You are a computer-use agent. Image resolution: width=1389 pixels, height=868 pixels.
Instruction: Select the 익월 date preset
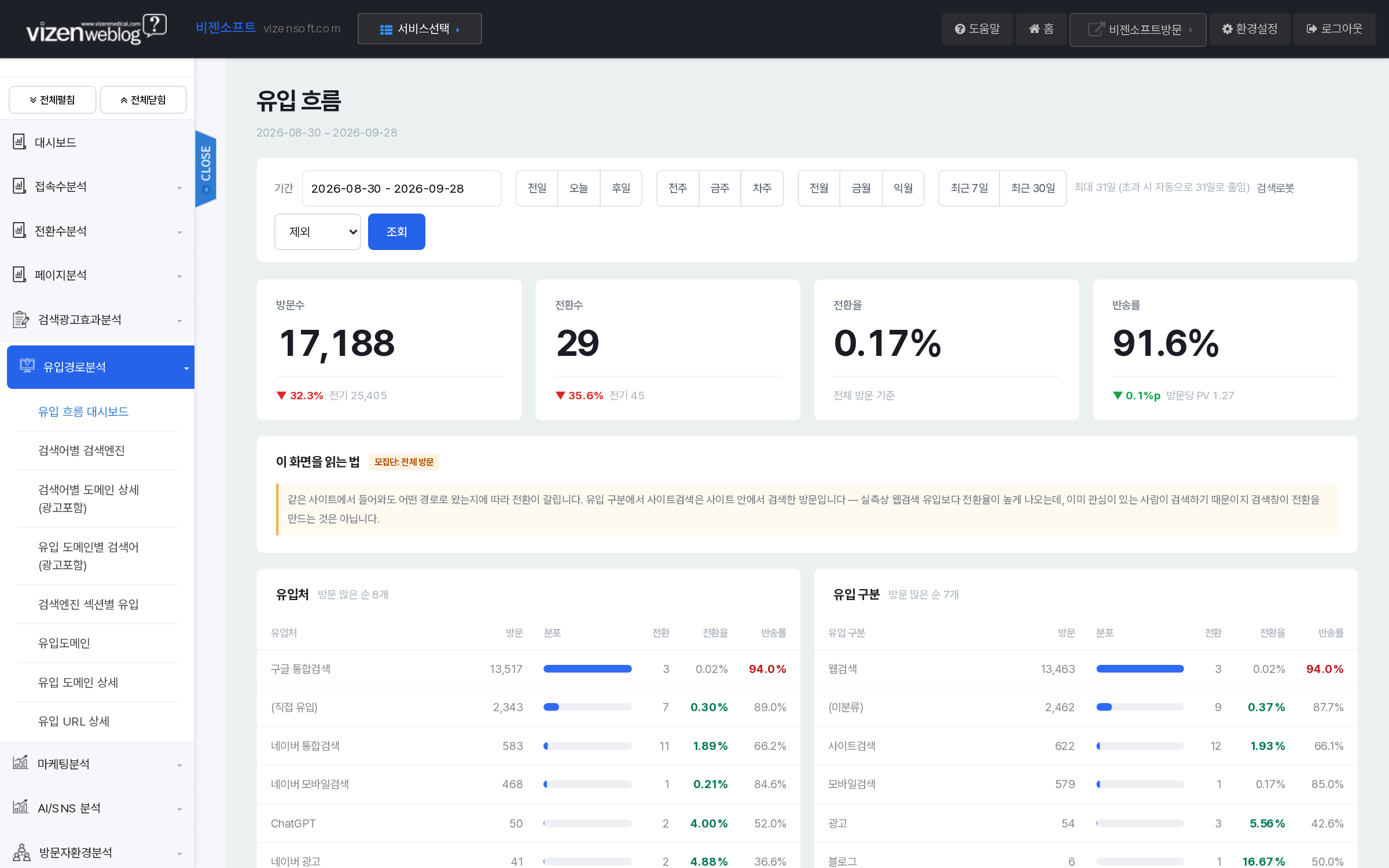click(903, 188)
